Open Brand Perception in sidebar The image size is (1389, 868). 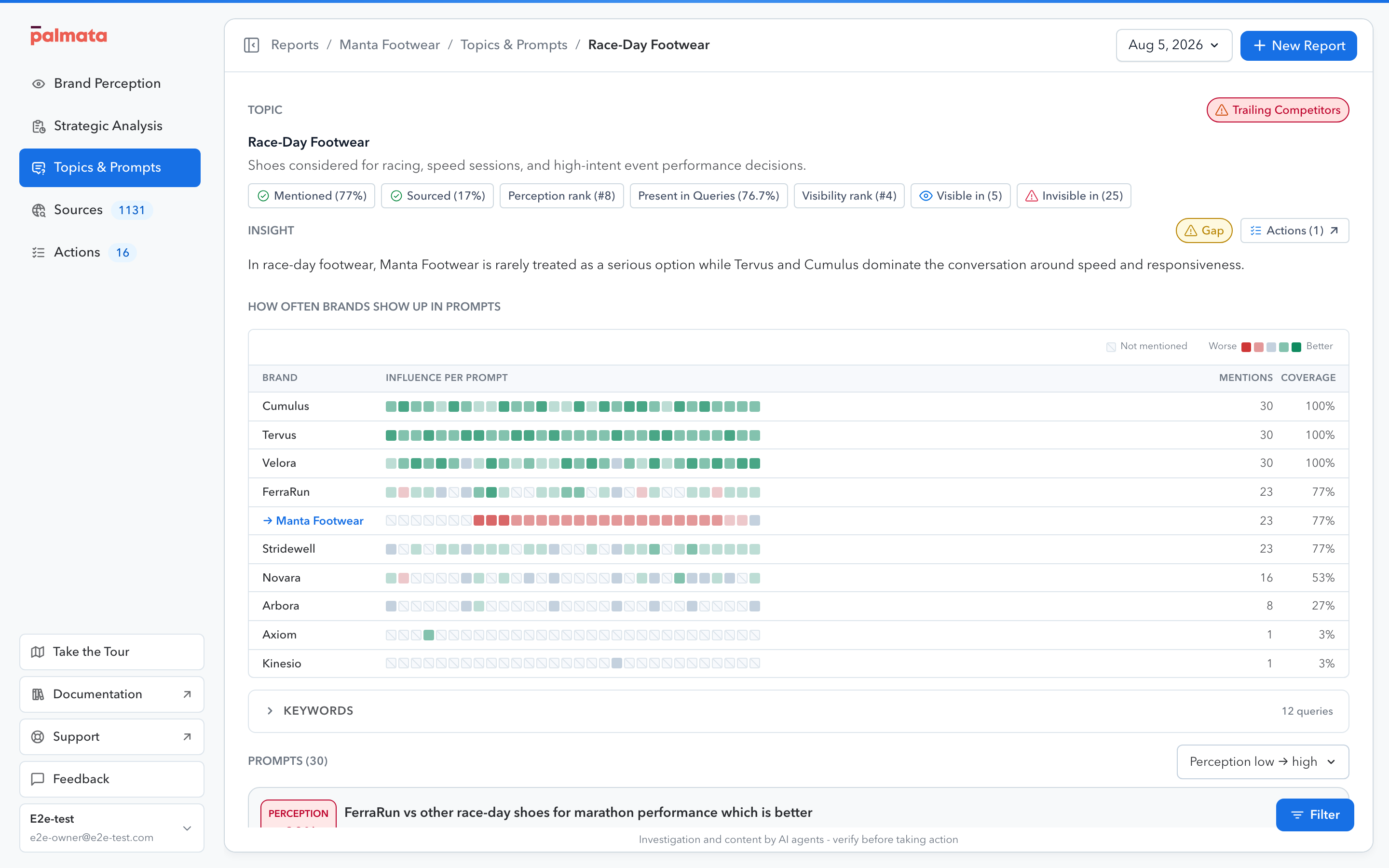tap(109, 84)
